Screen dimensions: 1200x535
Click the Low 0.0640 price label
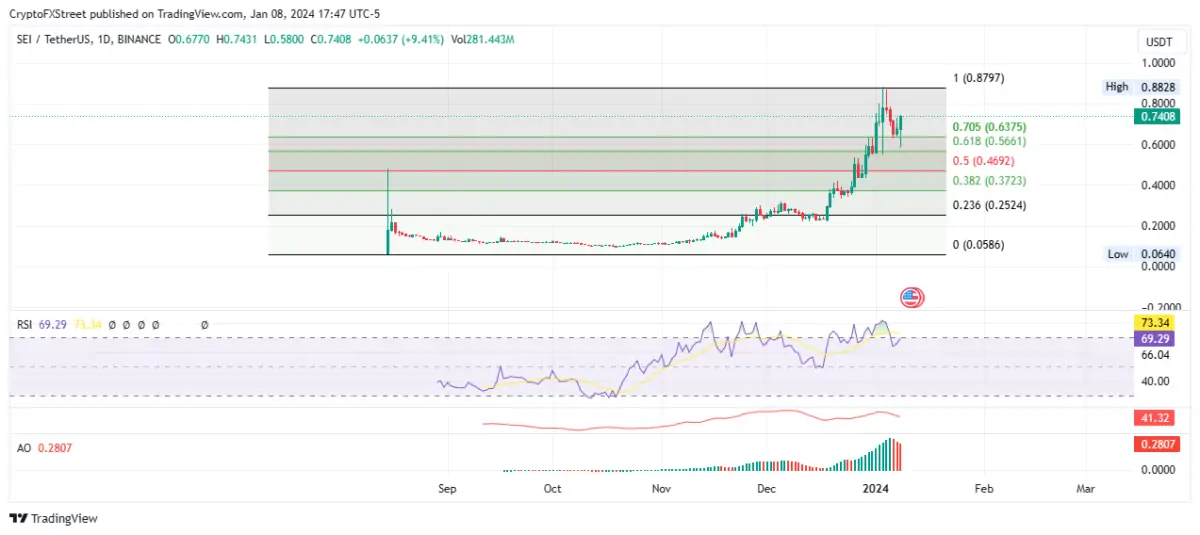pyautogui.click(x=1140, y=254)
